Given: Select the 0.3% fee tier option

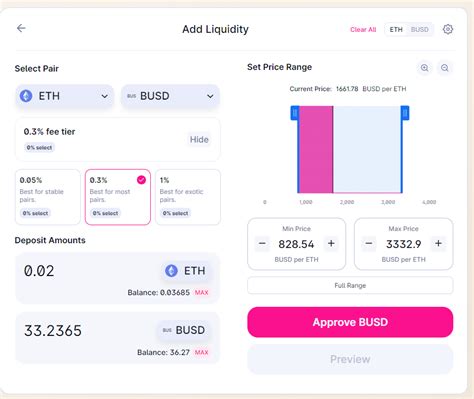Looking at the screenshot, I should (x=118, y=197).
